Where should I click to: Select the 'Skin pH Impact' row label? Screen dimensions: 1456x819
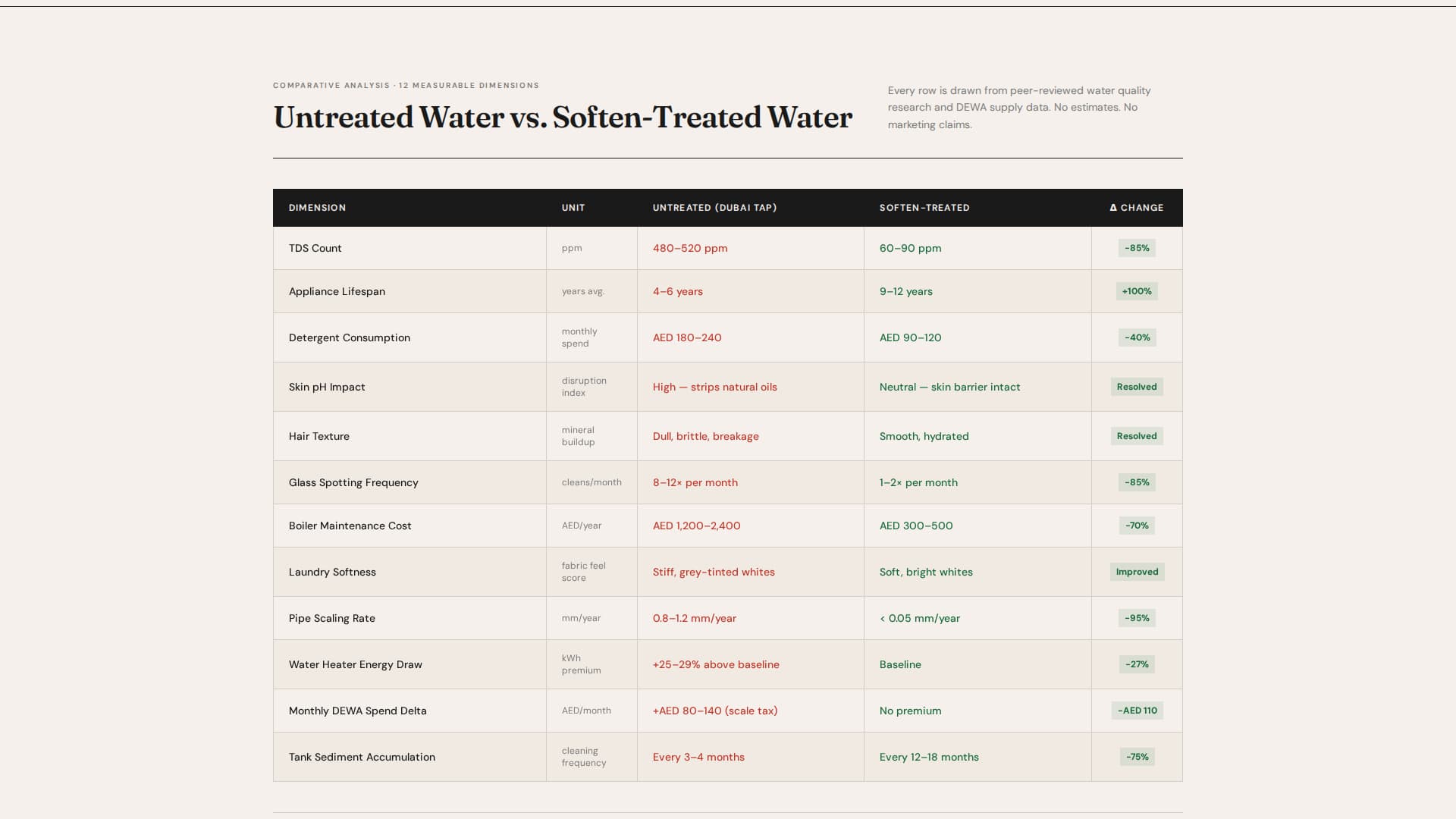point(327,387)
